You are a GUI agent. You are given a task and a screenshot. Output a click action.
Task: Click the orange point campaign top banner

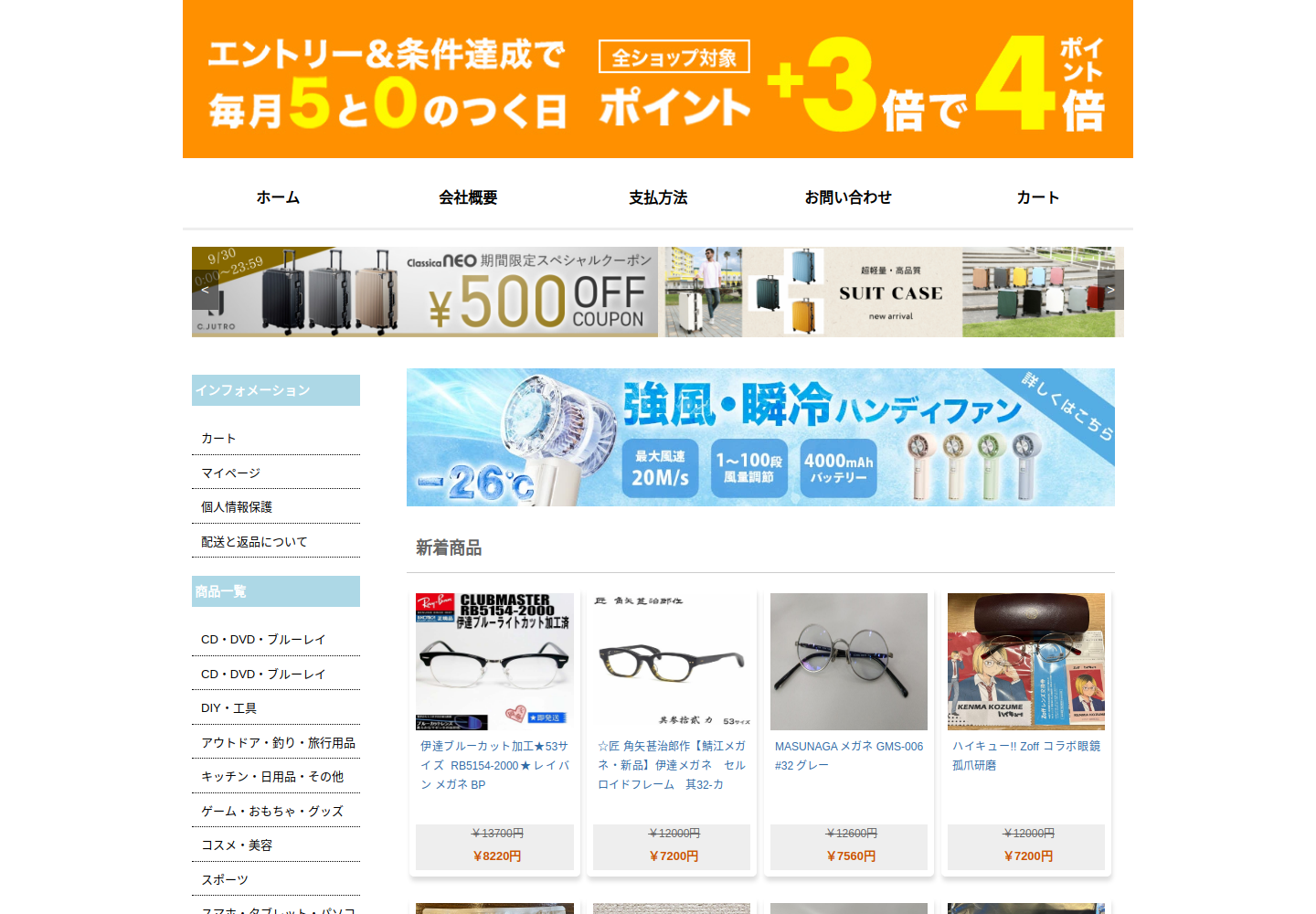[658, 80]
